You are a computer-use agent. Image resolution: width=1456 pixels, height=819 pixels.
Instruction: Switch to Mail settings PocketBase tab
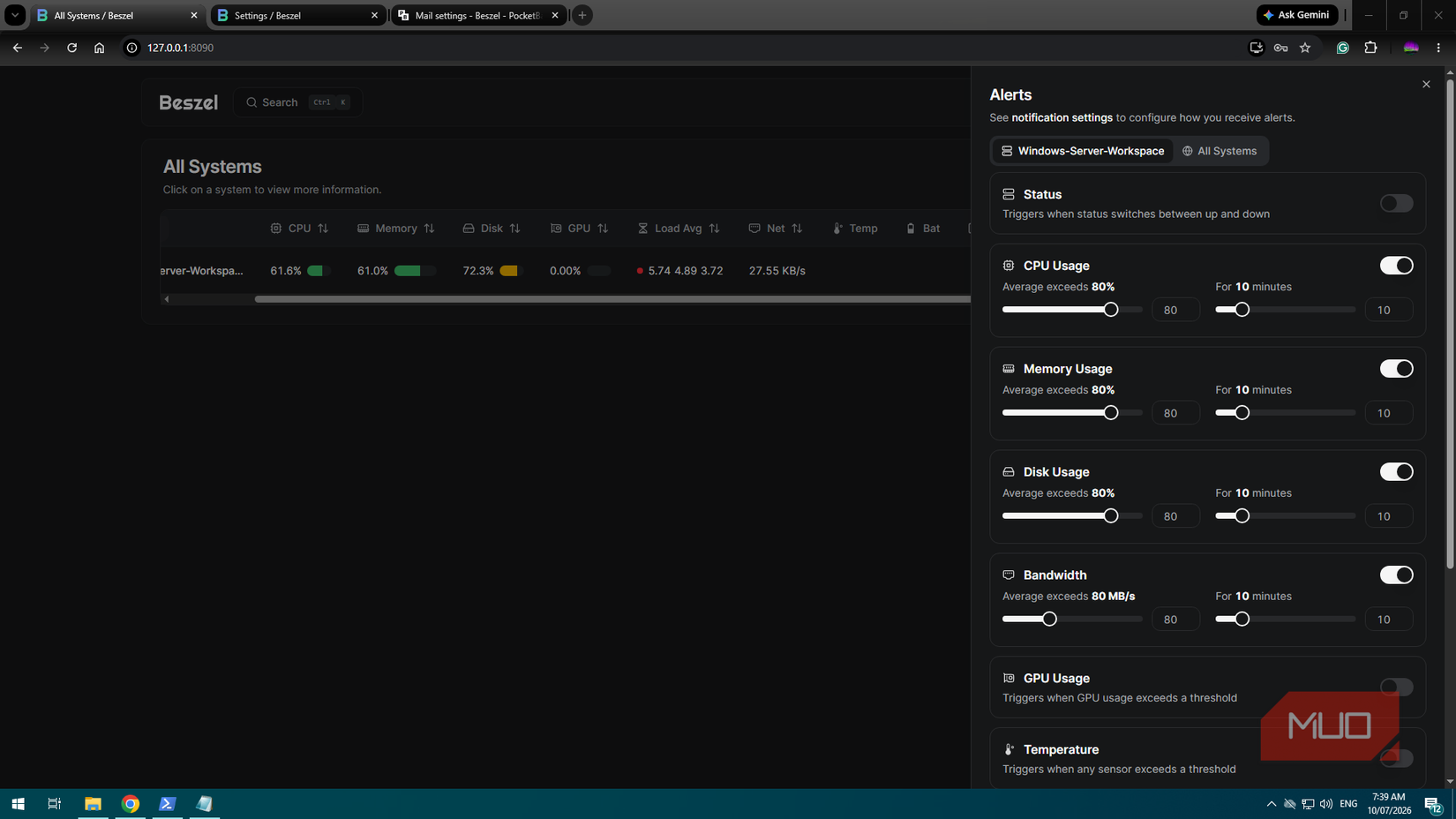click(479, 15)
